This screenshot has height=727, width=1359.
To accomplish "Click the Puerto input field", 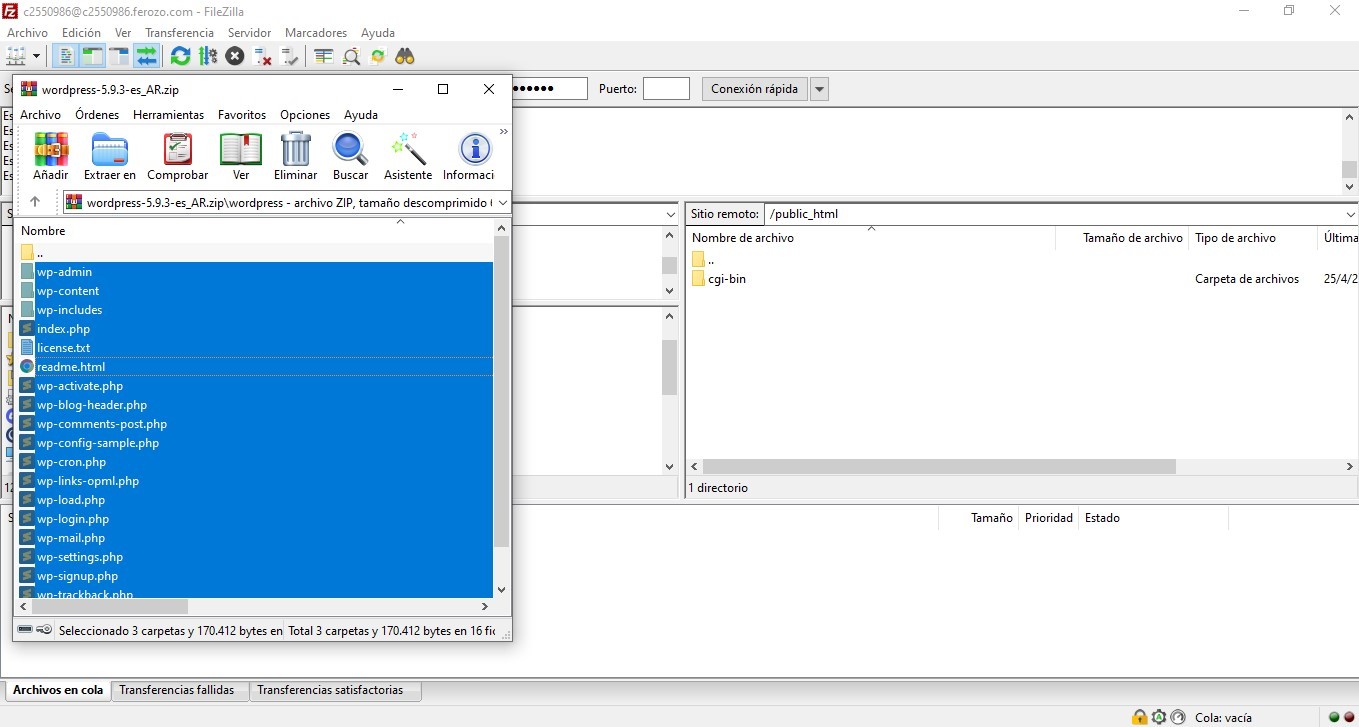I will (x=666, y=89).
